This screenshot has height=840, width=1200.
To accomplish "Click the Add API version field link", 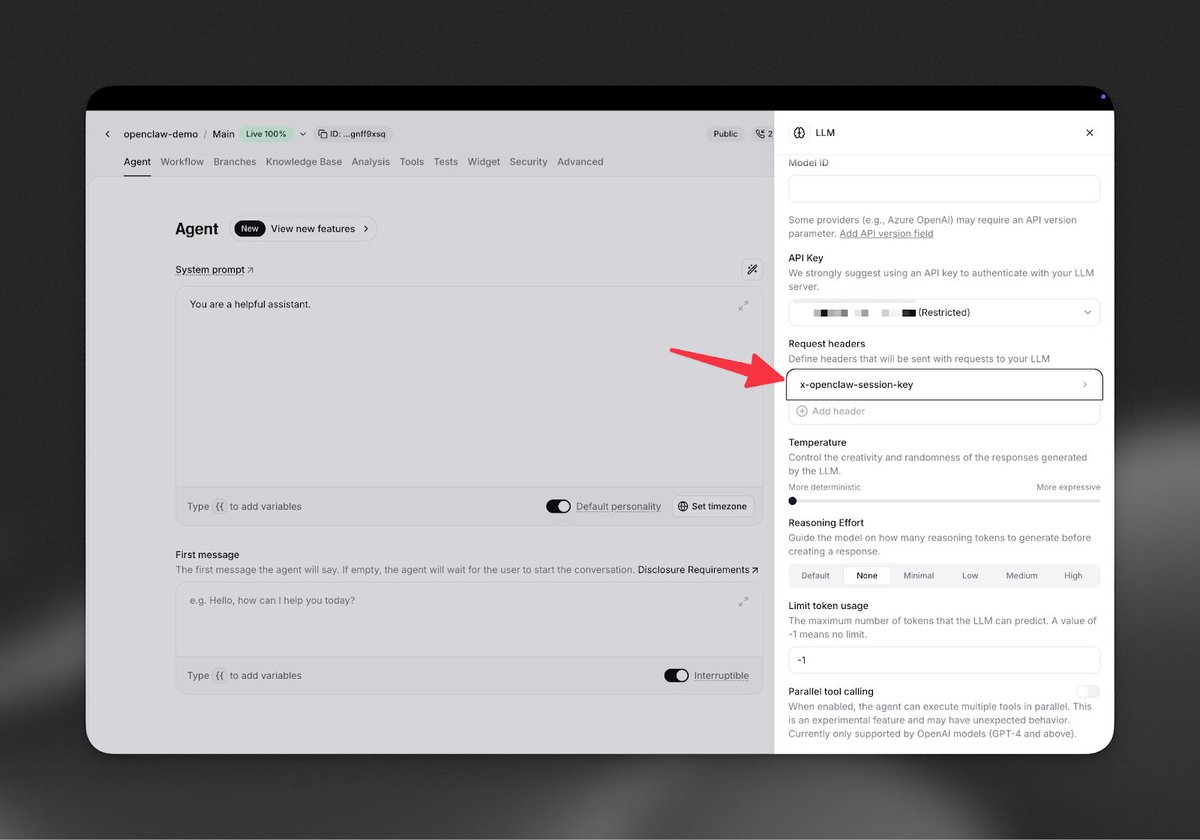I will click(886, 234).
